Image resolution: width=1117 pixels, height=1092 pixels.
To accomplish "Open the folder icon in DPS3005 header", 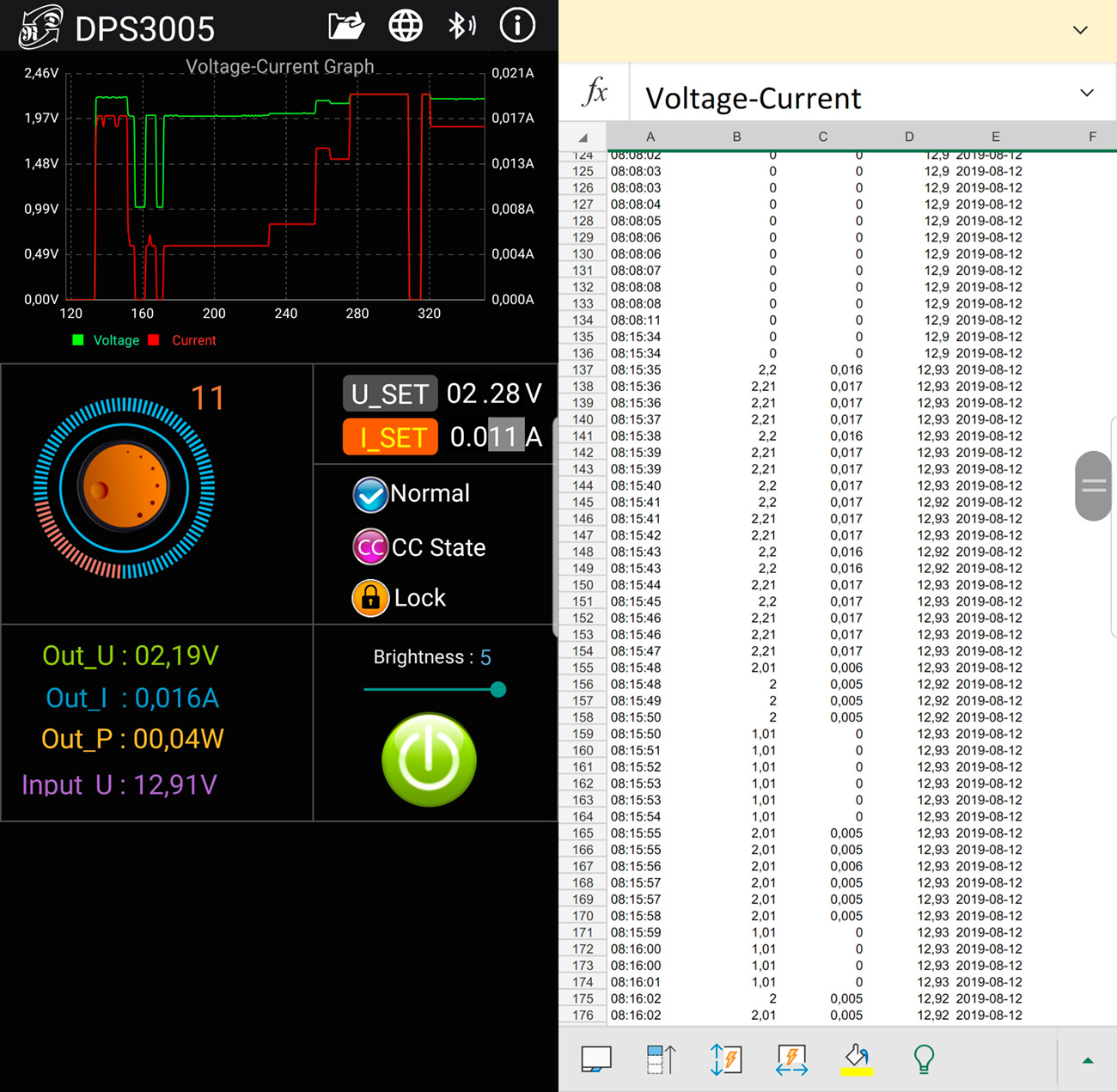I will [346, 27].
